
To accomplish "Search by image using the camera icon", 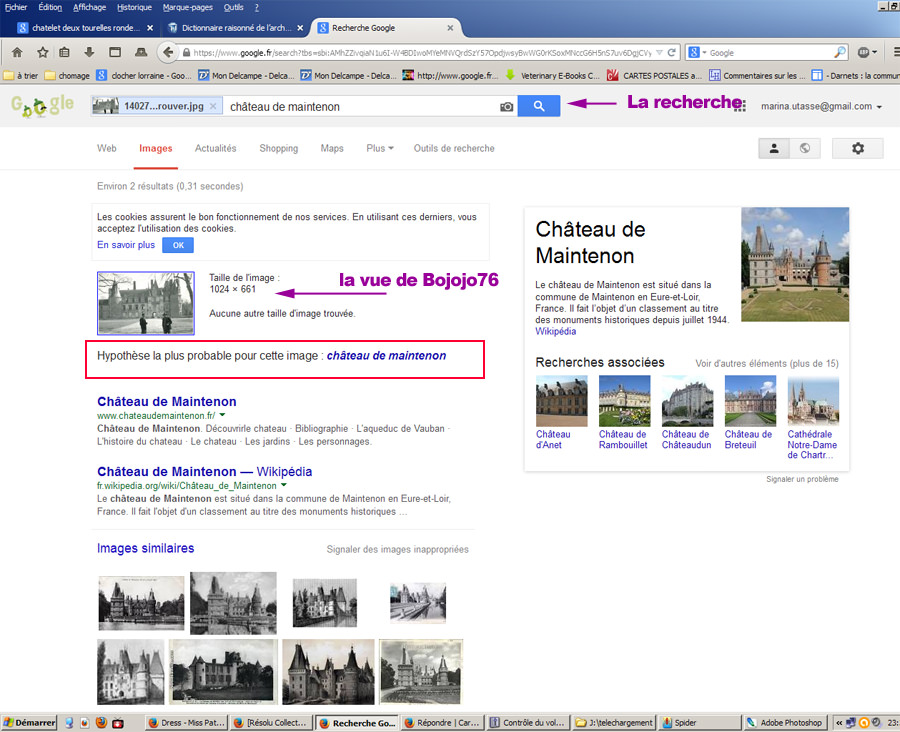I will click(506, 107).
